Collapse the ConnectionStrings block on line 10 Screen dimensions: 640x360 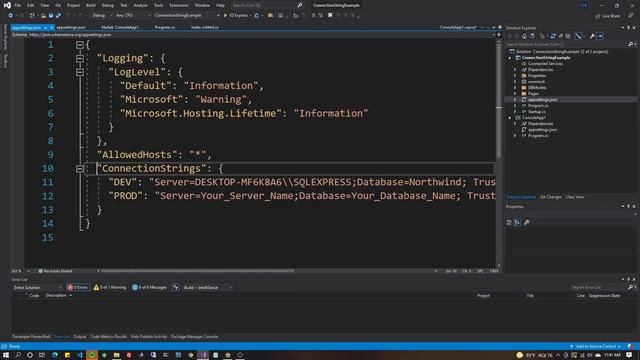(x=80, y=169)
